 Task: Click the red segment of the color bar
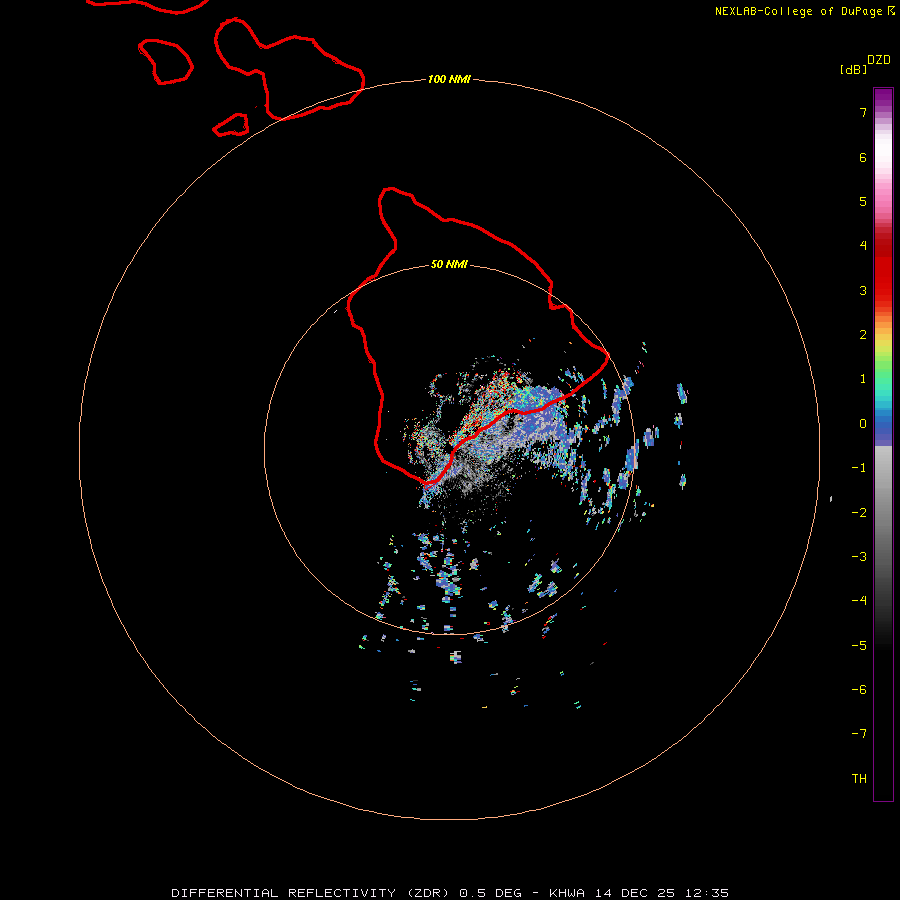883,264
